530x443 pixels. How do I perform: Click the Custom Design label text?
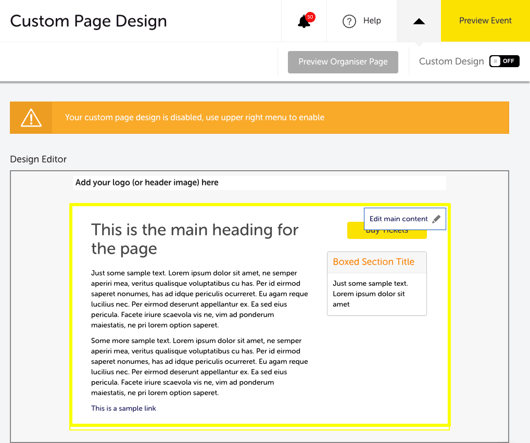pyautogui.click(x=451, y=61)
